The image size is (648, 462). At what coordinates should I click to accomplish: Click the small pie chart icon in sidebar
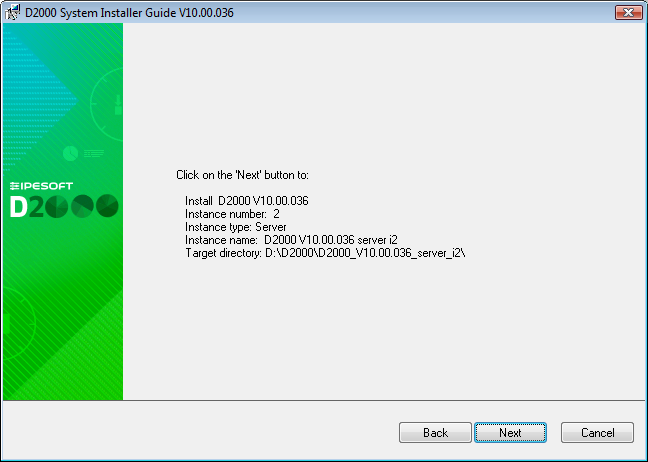click(71, 154)
